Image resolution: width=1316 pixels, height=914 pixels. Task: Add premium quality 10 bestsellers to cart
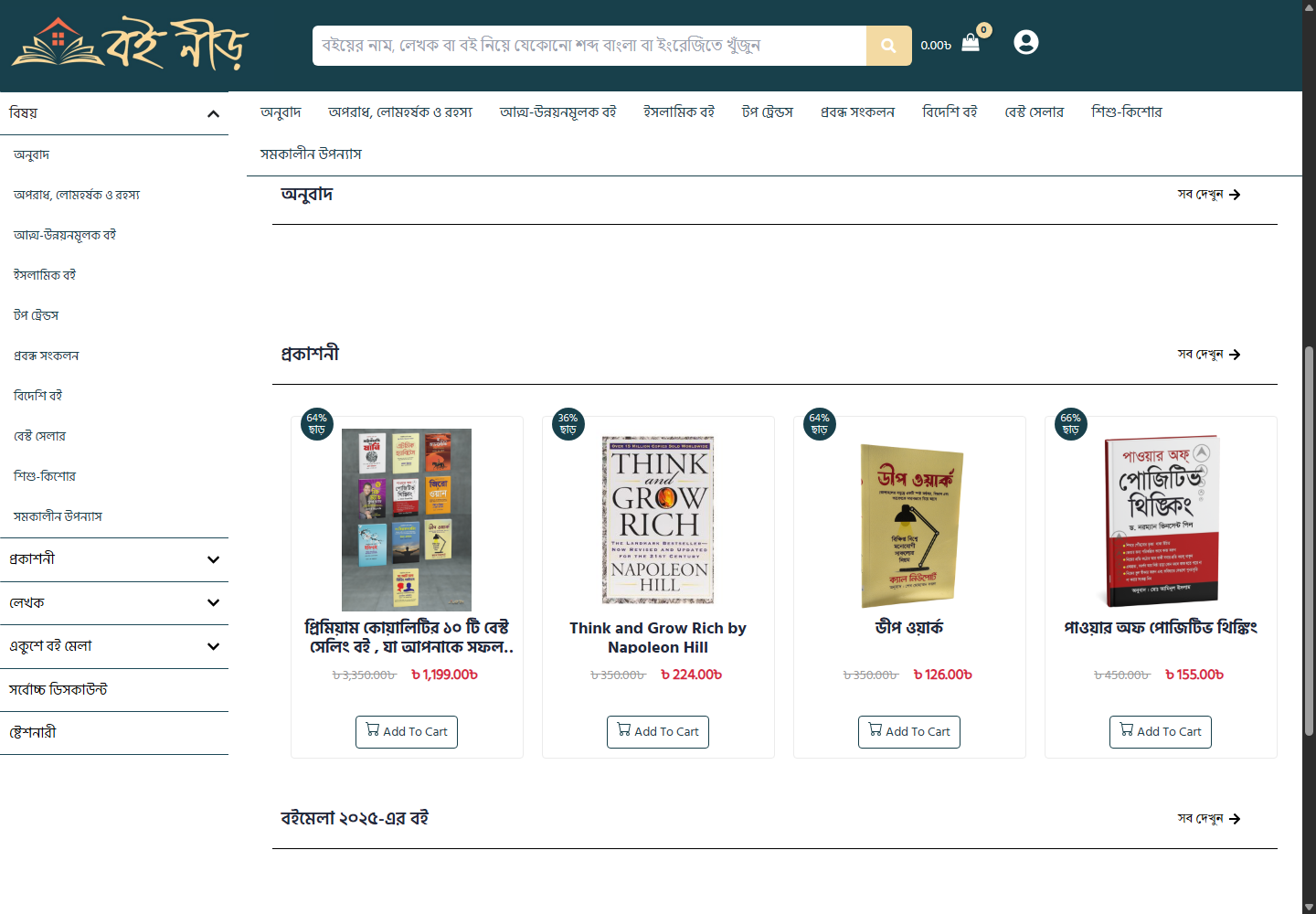tap(407, 732)
